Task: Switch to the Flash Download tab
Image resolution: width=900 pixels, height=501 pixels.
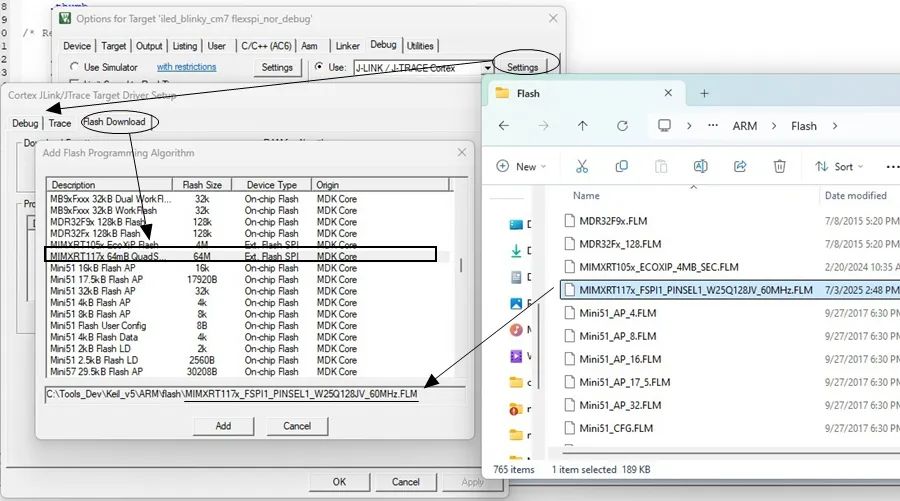Action: (x=114, y=122)
